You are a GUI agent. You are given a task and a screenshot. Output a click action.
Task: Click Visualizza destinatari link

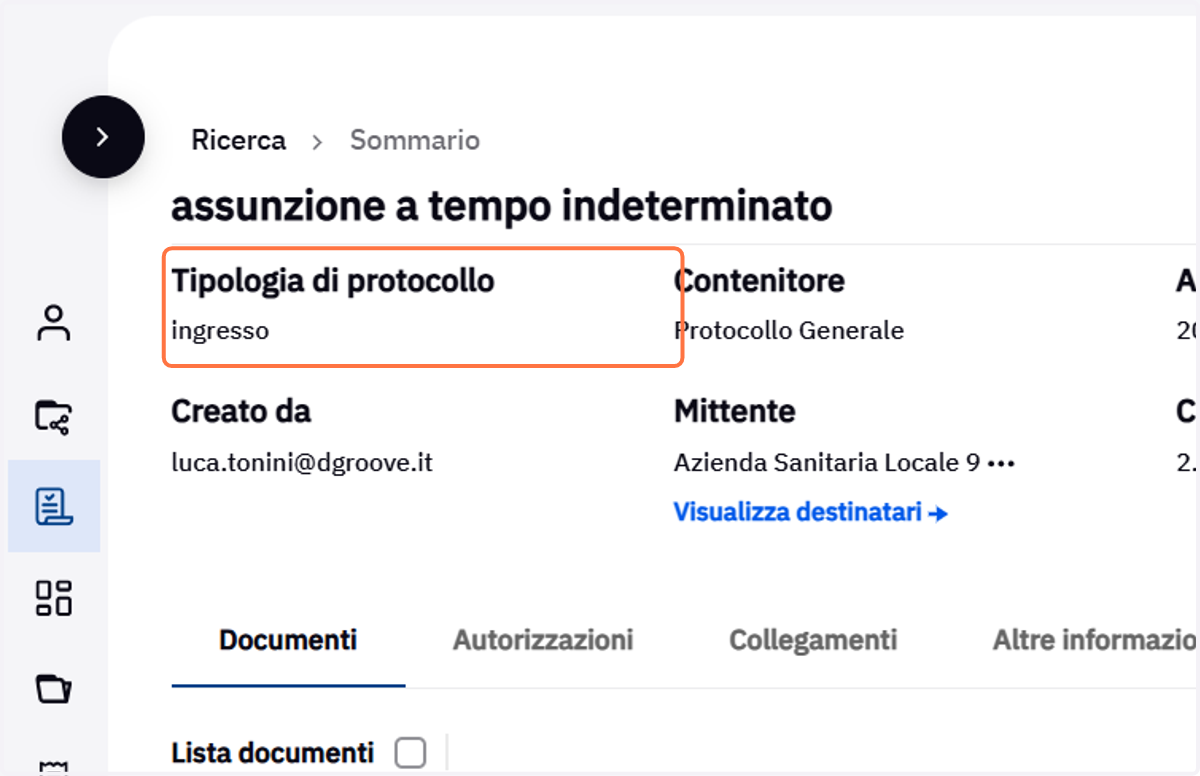click(x=811, y=513)
